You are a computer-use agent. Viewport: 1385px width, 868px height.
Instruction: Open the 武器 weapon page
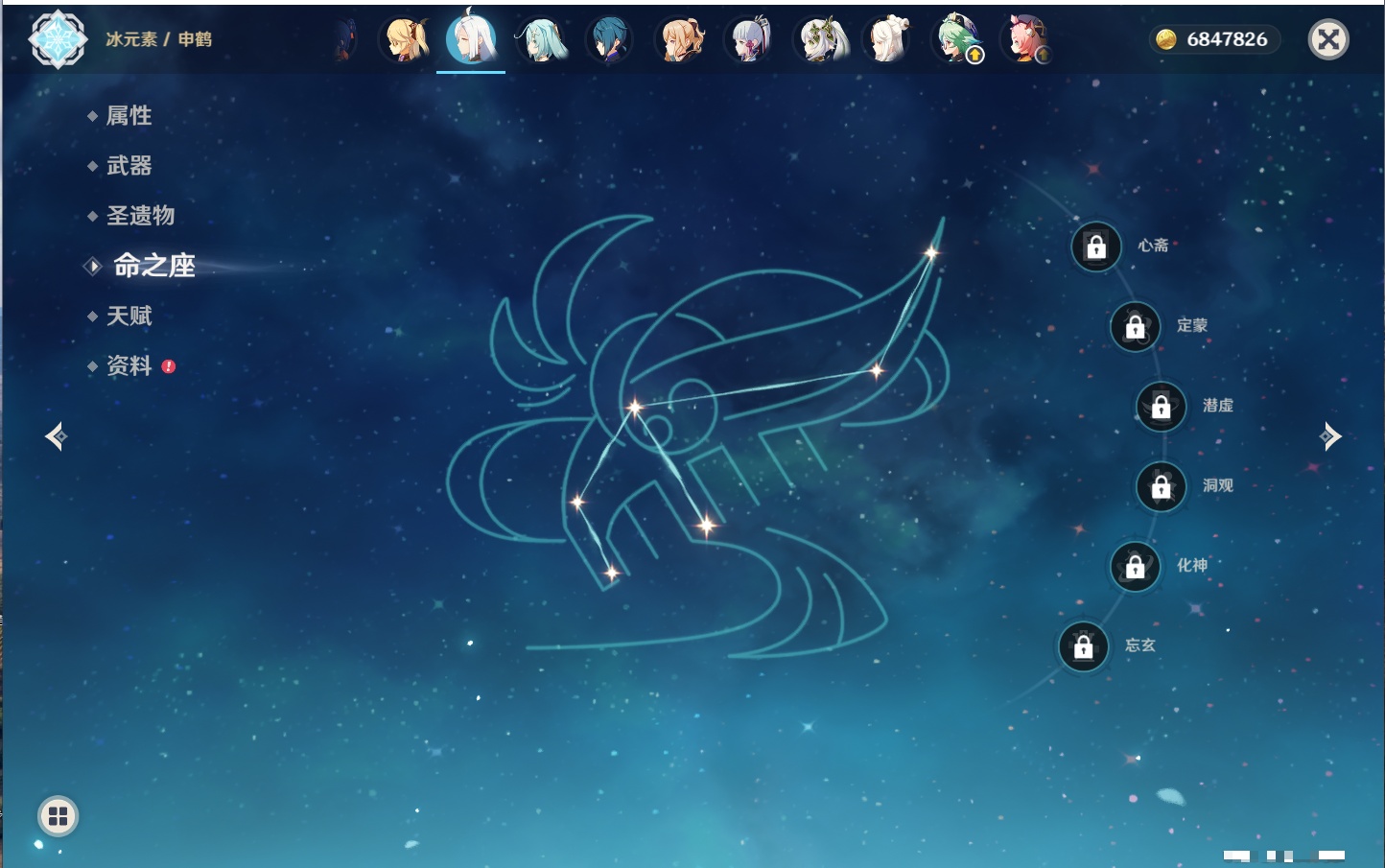(x=129, y=166)
